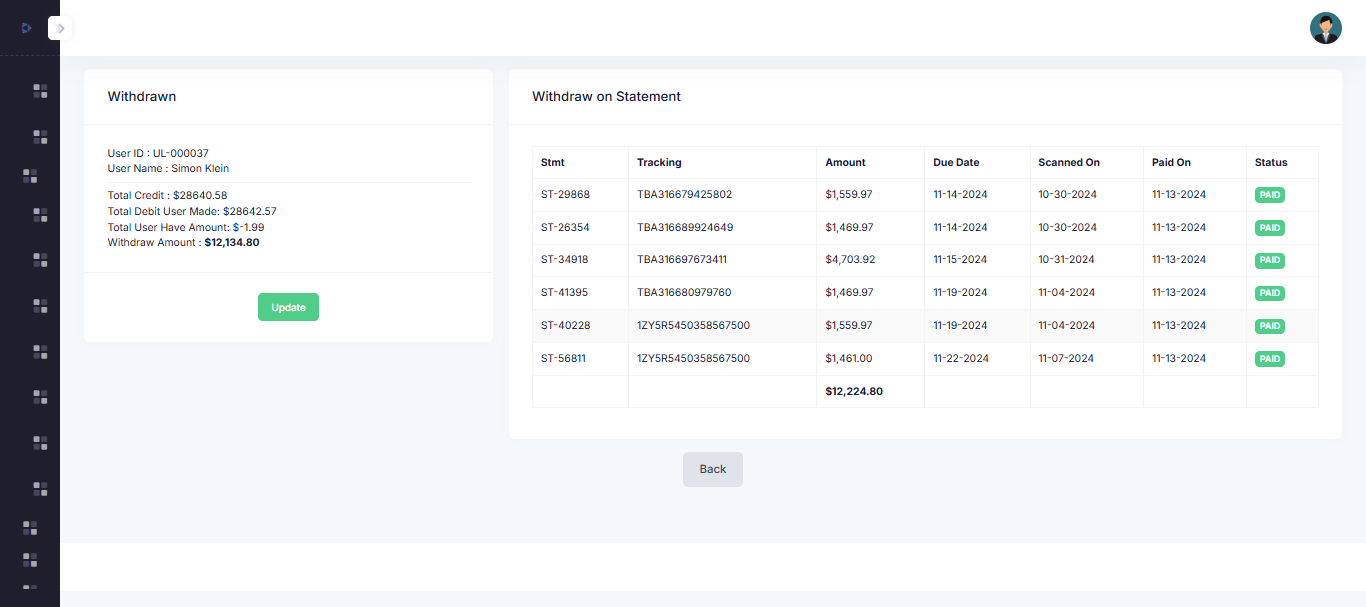Click the app logo in top-left corner

[x=27, y=27]
